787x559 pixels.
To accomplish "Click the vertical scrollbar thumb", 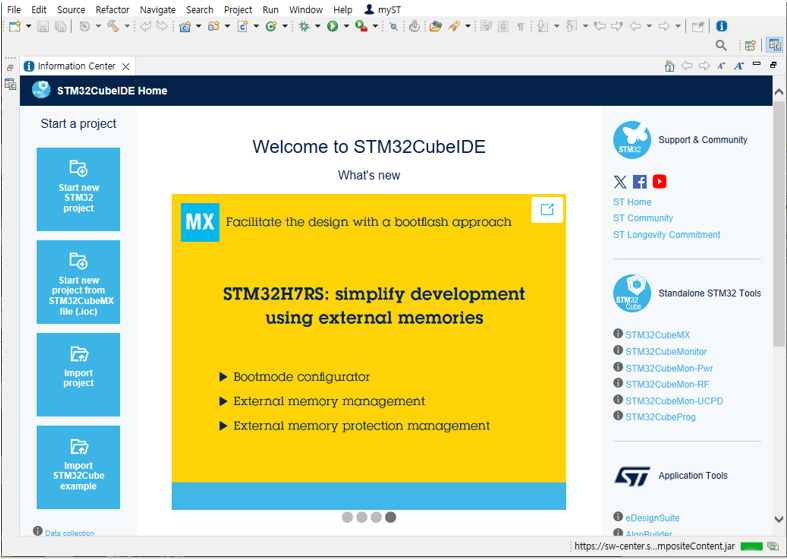I will click(x=778, y=223).
